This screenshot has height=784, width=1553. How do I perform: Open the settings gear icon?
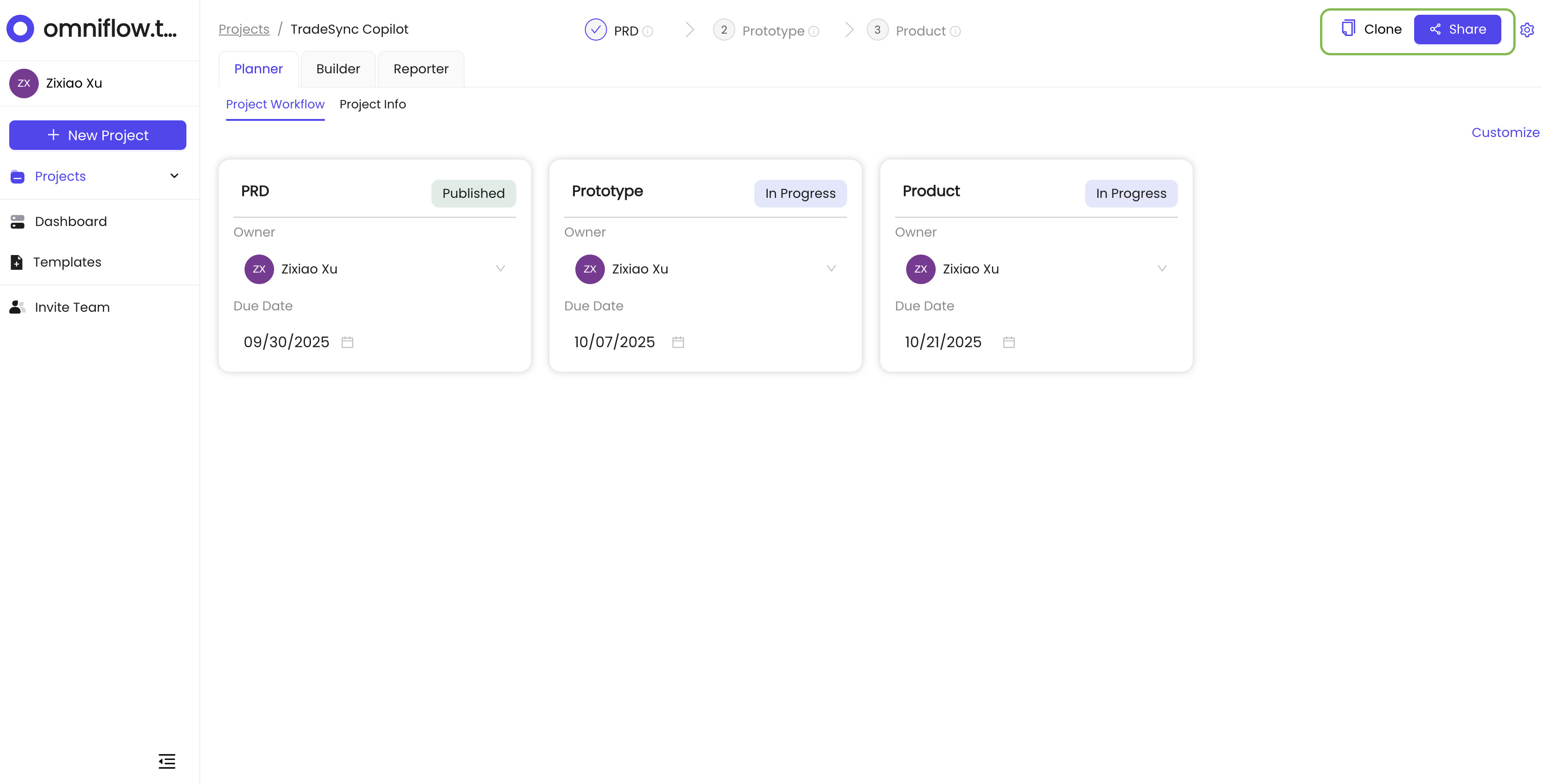1527,30
